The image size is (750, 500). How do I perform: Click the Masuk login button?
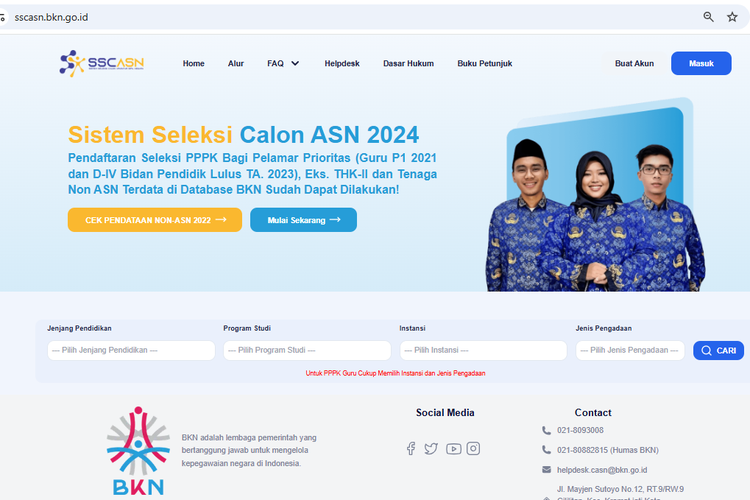point(701,63)
